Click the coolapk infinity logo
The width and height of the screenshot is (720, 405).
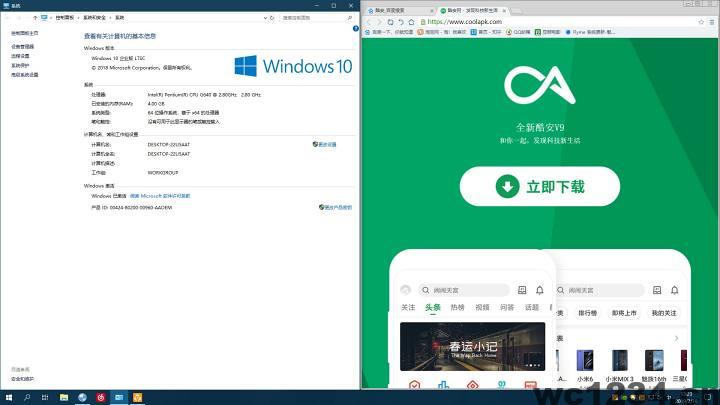[x=540, y=85]
